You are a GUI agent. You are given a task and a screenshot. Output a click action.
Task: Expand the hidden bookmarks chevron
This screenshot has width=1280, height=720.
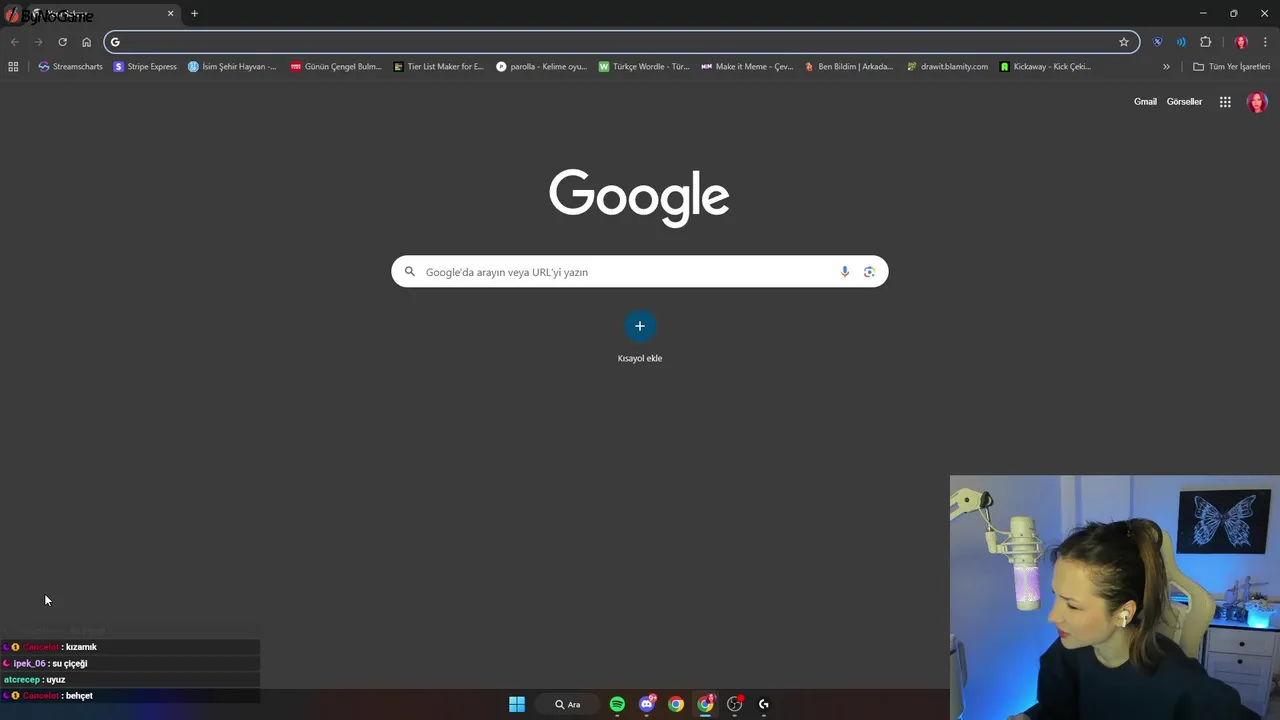pos(1166,67)
